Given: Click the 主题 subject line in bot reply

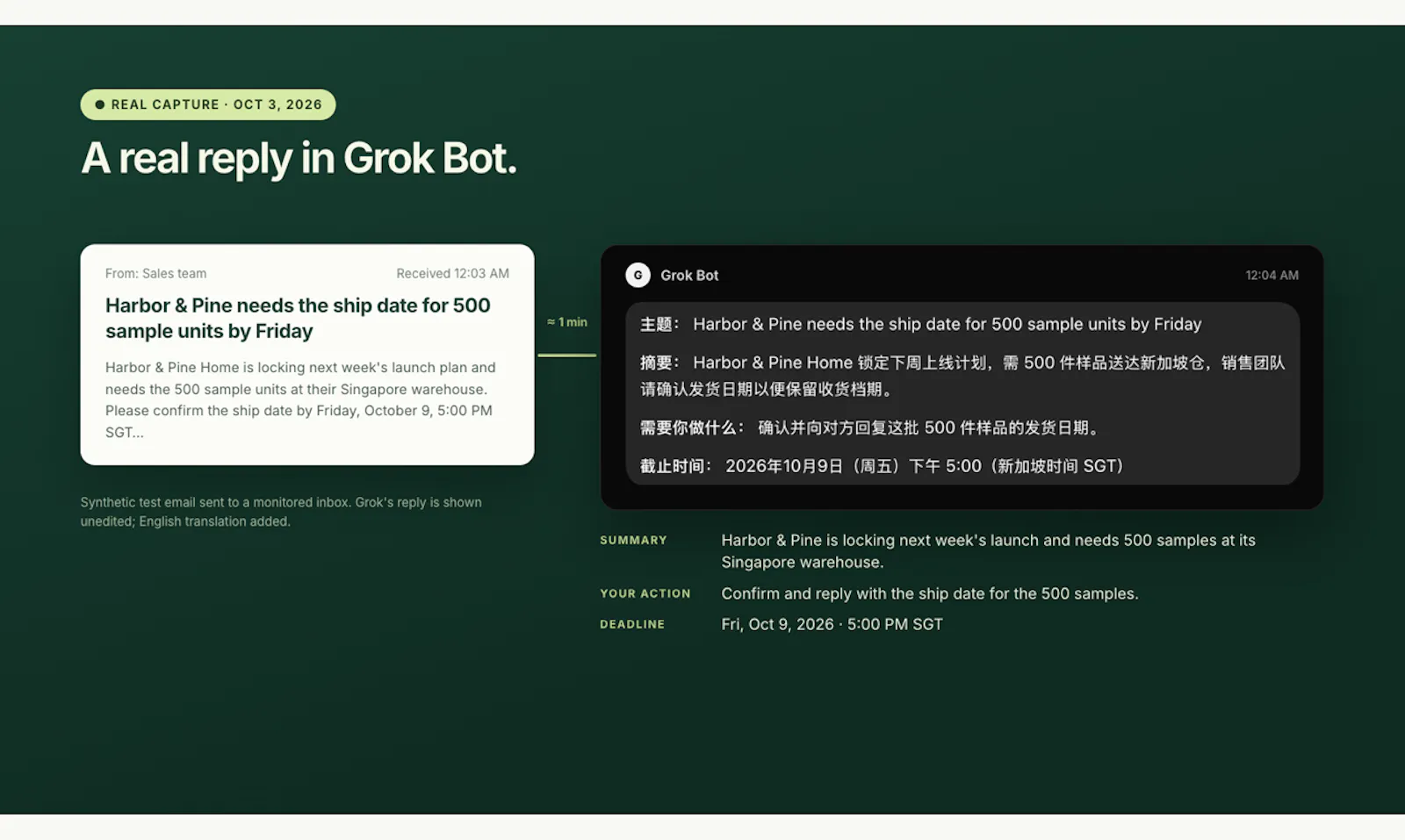Looking at the screenshot, I should point(920,325).
